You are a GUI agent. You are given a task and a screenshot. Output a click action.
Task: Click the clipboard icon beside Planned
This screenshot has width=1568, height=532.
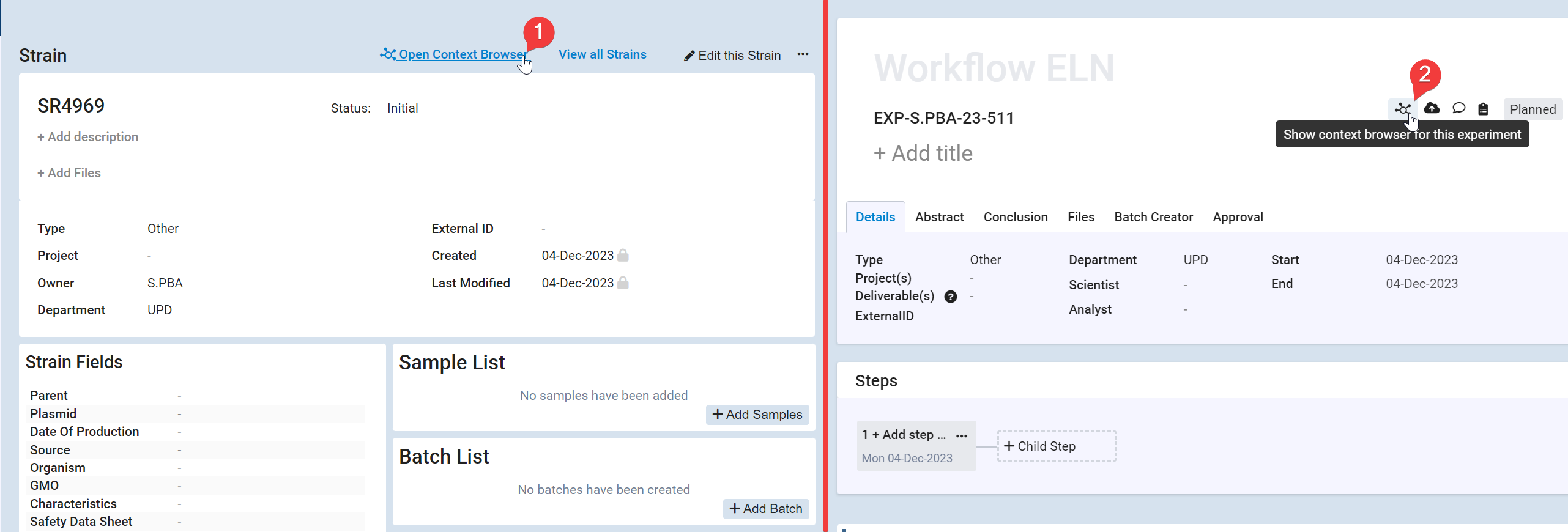point(1483,109)
